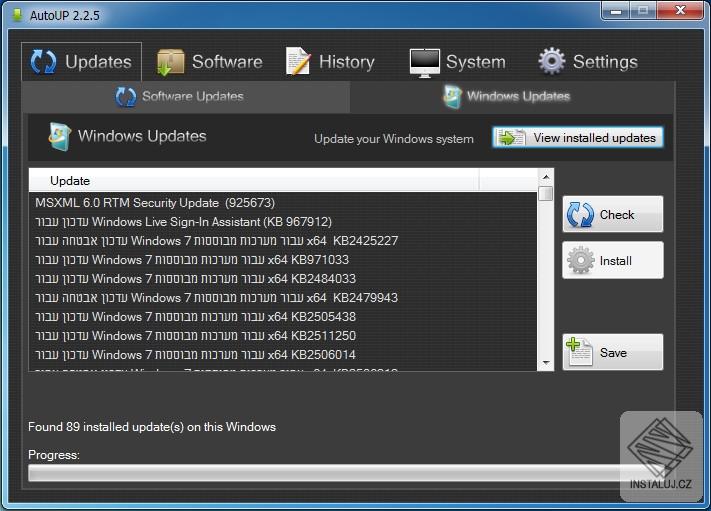Click the green arrow icon in View installed updates

(511, 137)
